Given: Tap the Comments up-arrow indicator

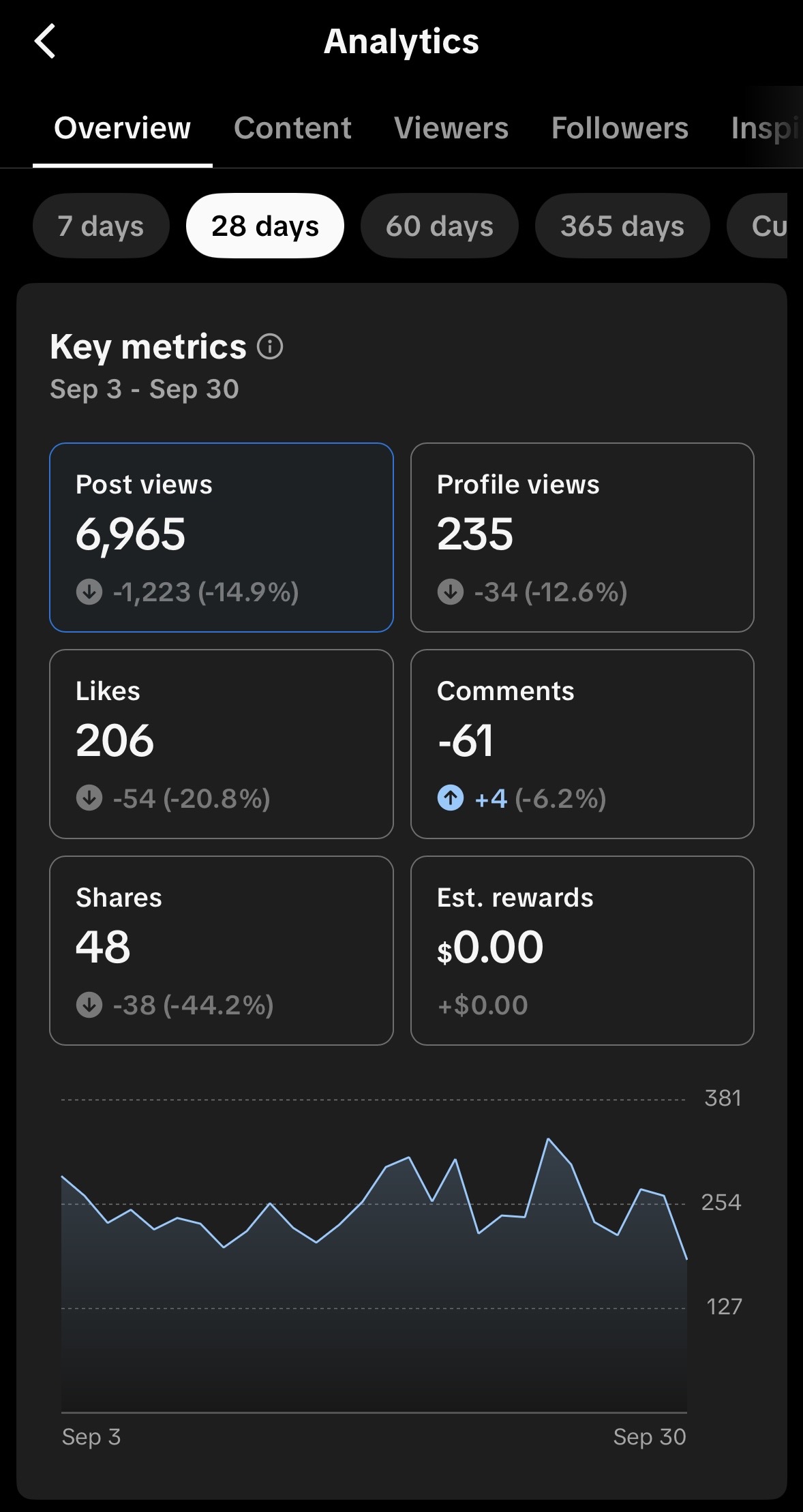Looking at the screenshot, I should (451, 798).
